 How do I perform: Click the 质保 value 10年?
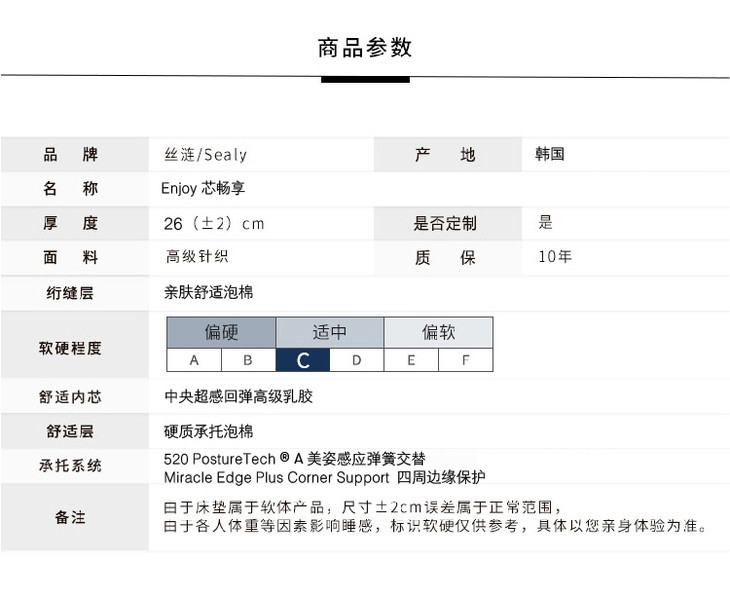[555, 257]
